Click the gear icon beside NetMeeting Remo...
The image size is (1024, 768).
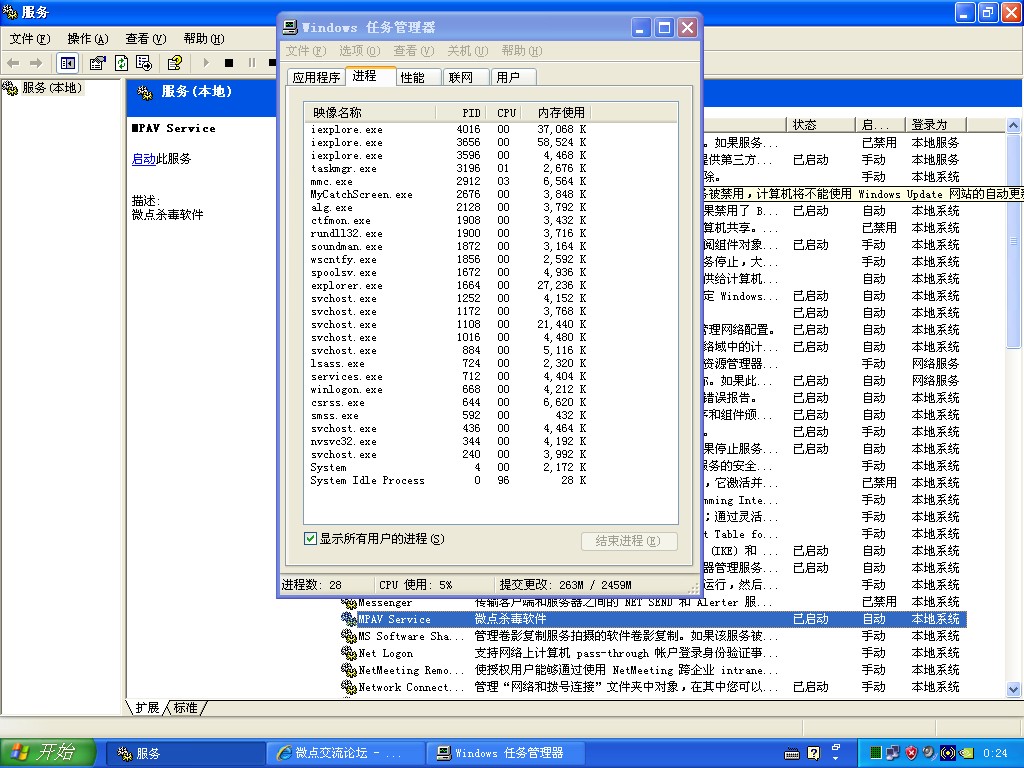349,670
